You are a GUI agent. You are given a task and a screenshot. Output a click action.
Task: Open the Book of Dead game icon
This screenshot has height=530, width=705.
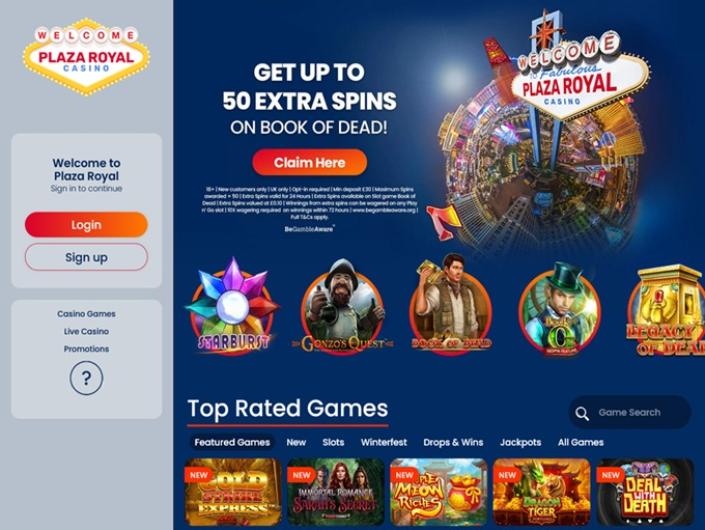click(451, 304)
